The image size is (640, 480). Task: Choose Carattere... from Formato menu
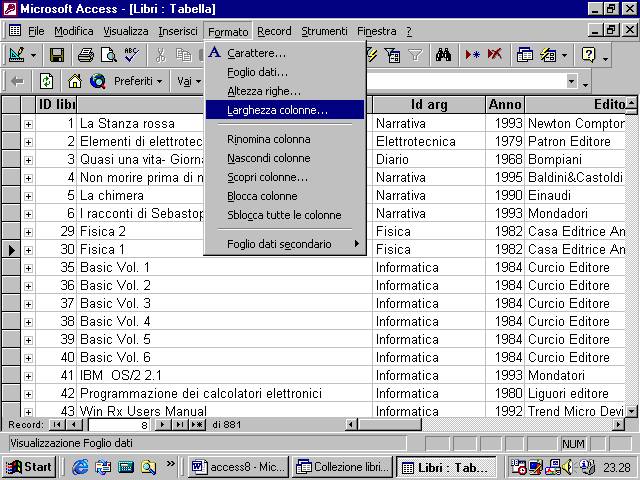tap(284, 53)
